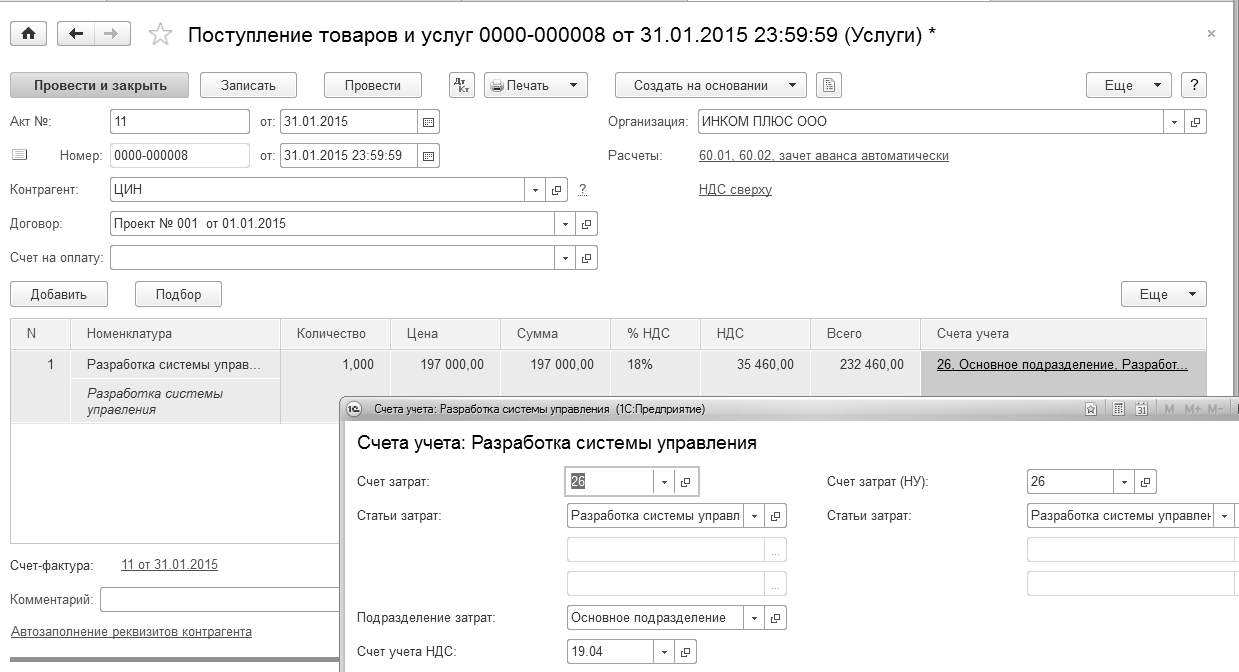
Task: Open the calculator icon in popup title bar
Action: point(1119,409)
